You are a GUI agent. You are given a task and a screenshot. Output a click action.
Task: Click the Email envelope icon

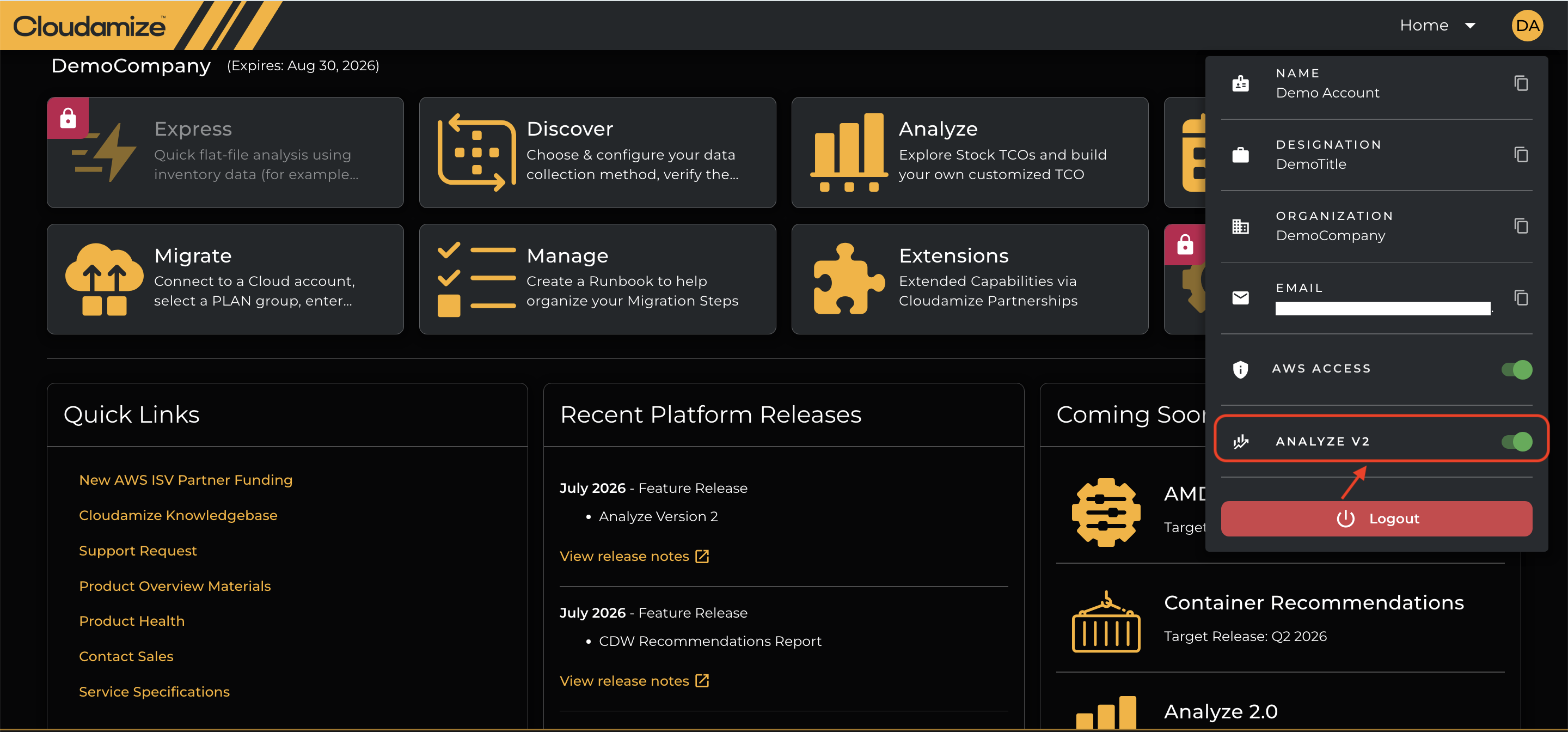pyautogui.click(x=1240, y=298)
